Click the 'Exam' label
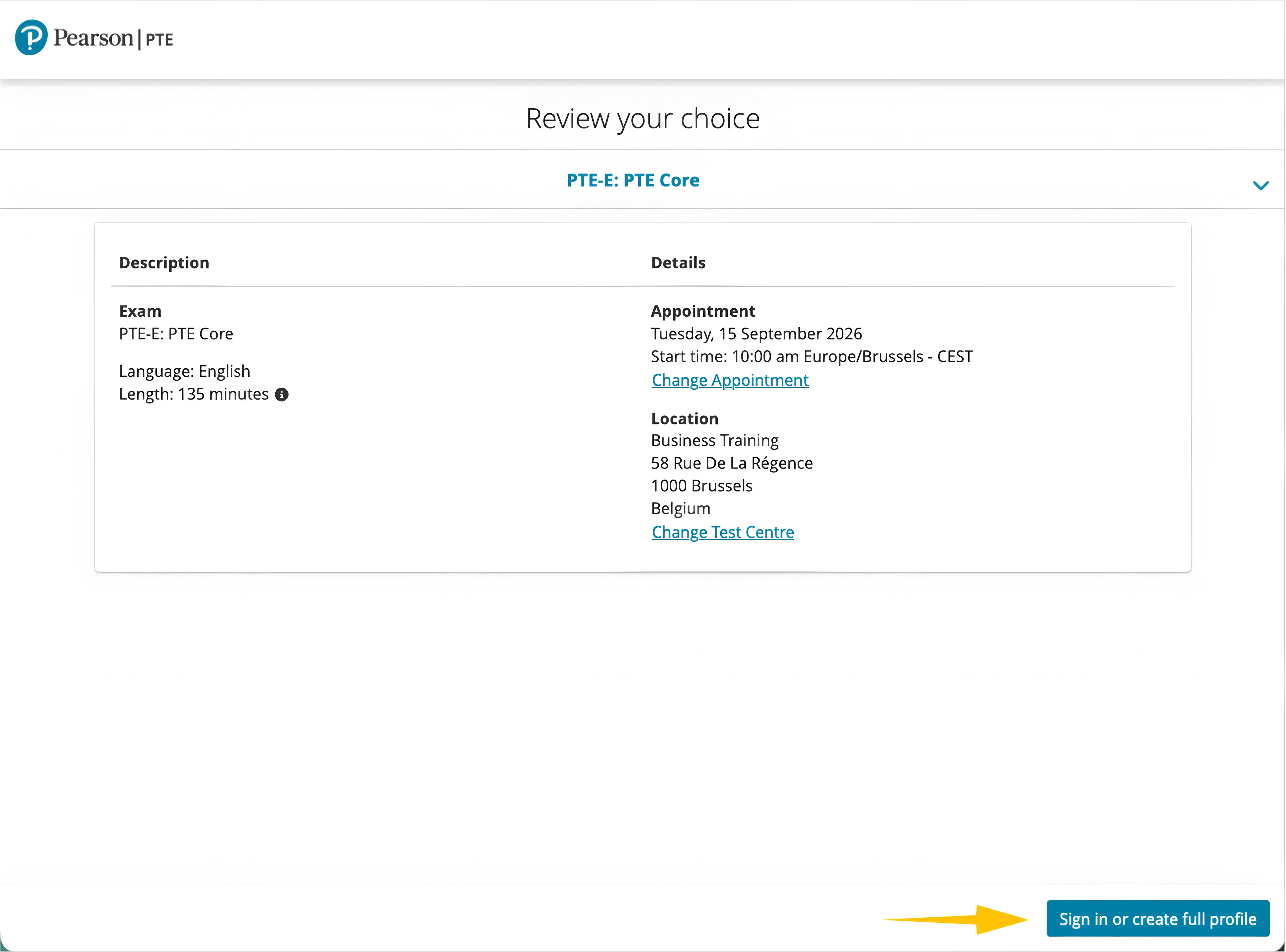The image size is (1286, 952). tap(140, 311)
